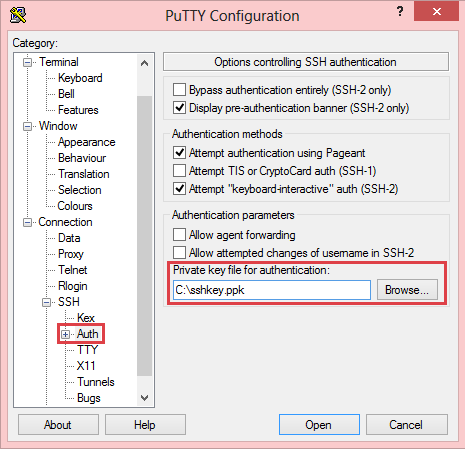
Task: Open TTY settings
Action: click(x=87, y=350)
